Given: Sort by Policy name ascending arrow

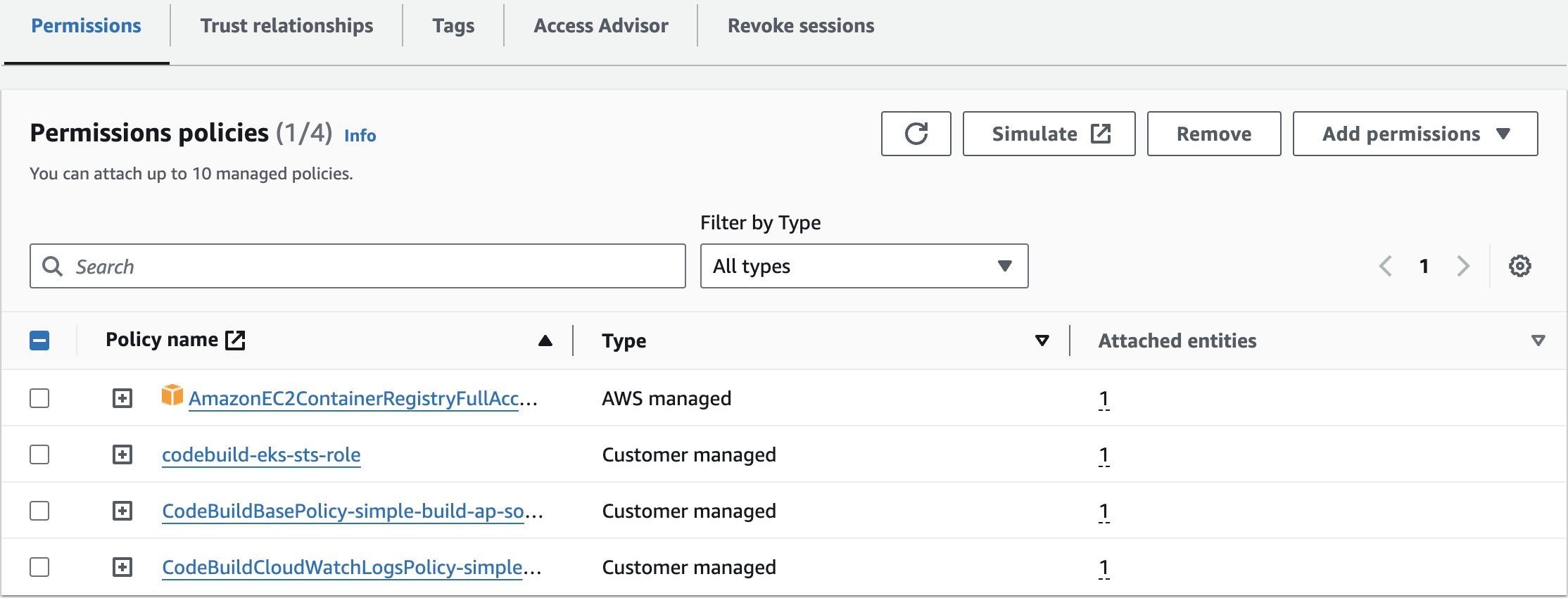Looking at the screenshot, I should pyautogui.click(x=545, y=341).
